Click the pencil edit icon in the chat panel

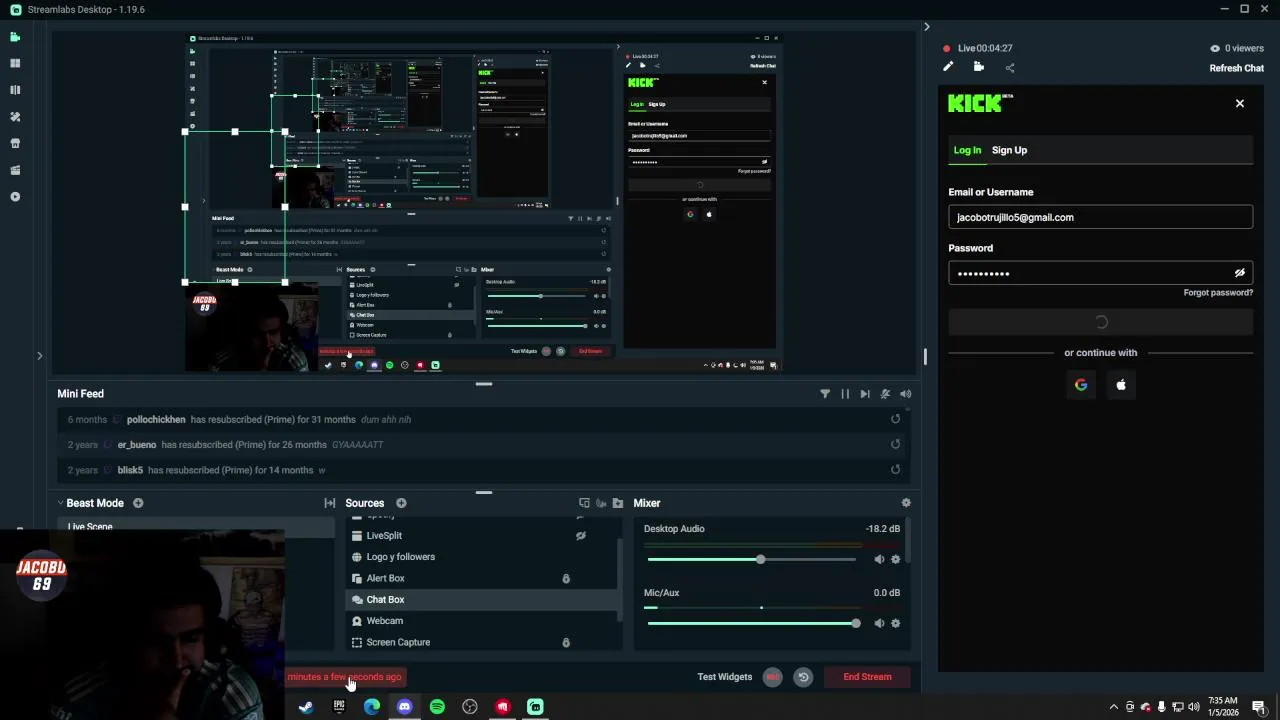point(948,67)
